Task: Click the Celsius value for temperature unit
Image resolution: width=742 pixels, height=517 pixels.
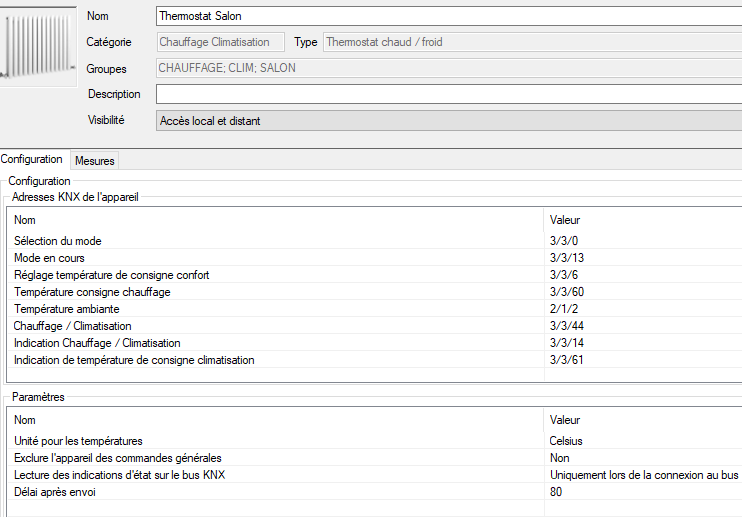Action: (565, 441)
